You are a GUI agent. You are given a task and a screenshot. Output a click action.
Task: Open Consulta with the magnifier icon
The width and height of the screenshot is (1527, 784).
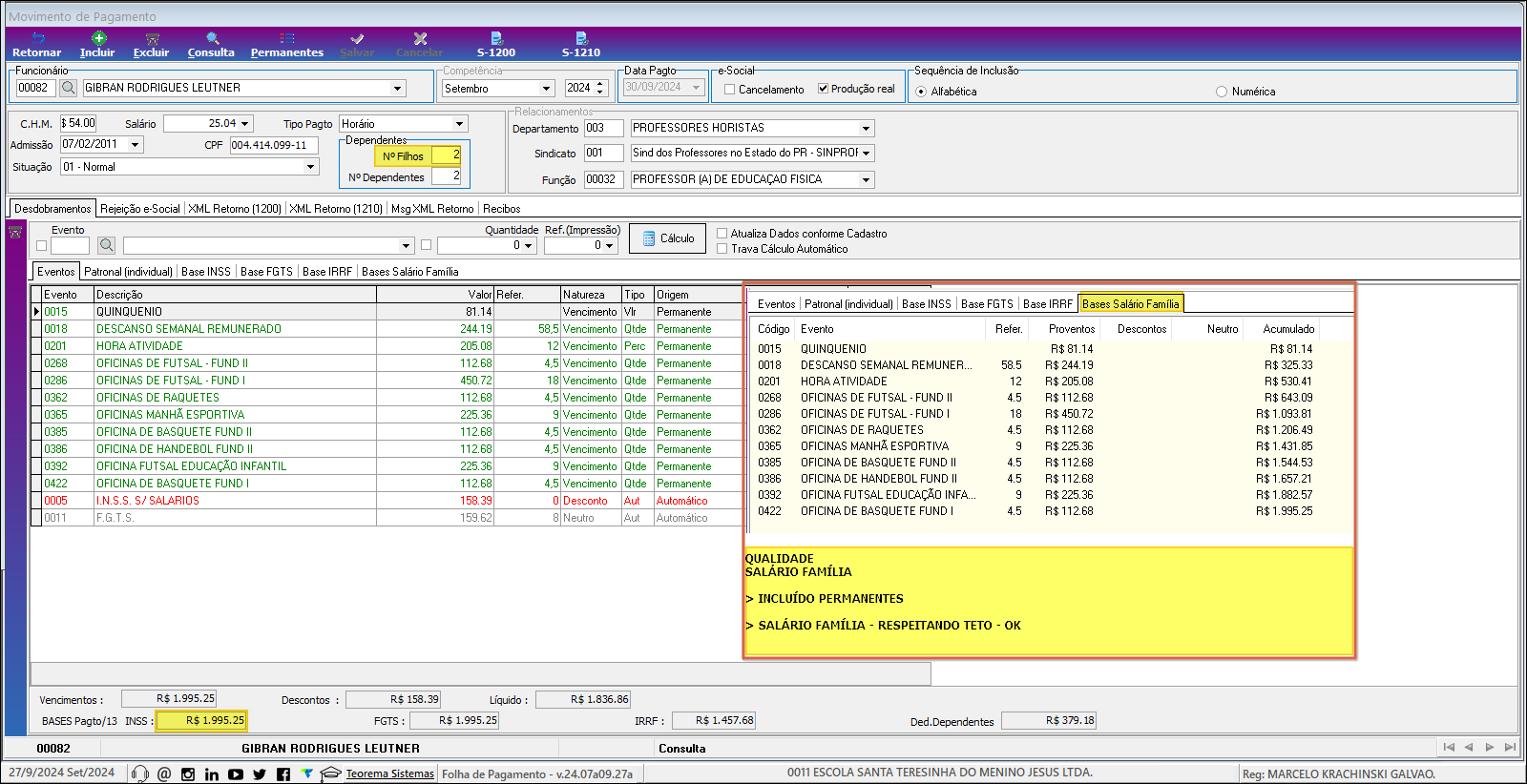coord(213,38)
